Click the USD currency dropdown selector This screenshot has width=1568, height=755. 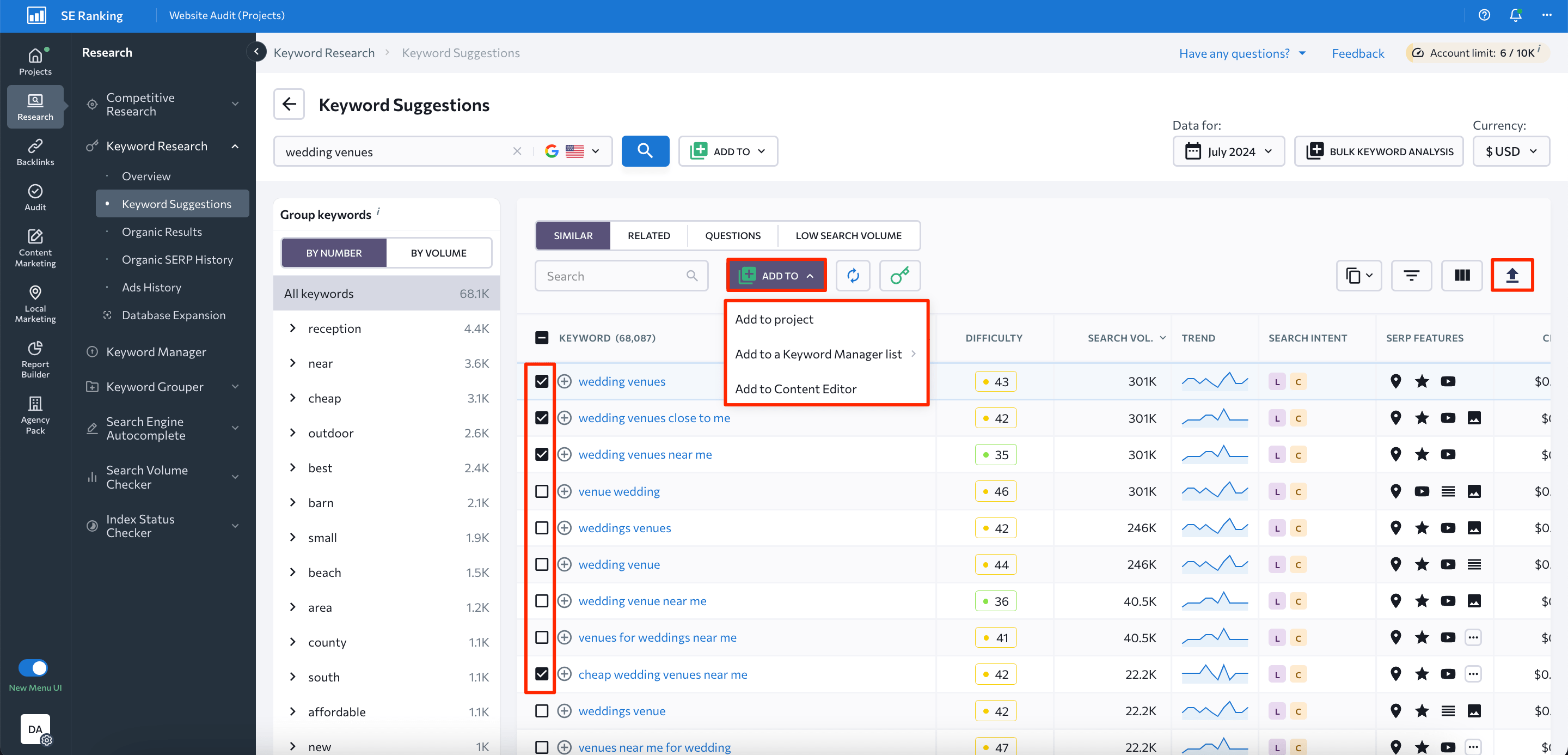pos(1510,151)
